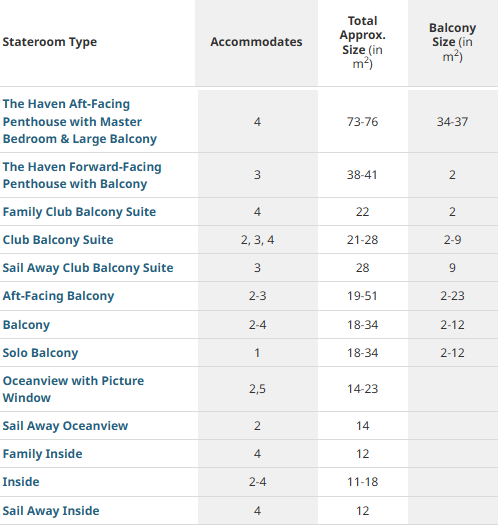The height and width of the screenshot is (525, 500).
Task: Open the Inside stateroom type
Action: pos(21,482)
